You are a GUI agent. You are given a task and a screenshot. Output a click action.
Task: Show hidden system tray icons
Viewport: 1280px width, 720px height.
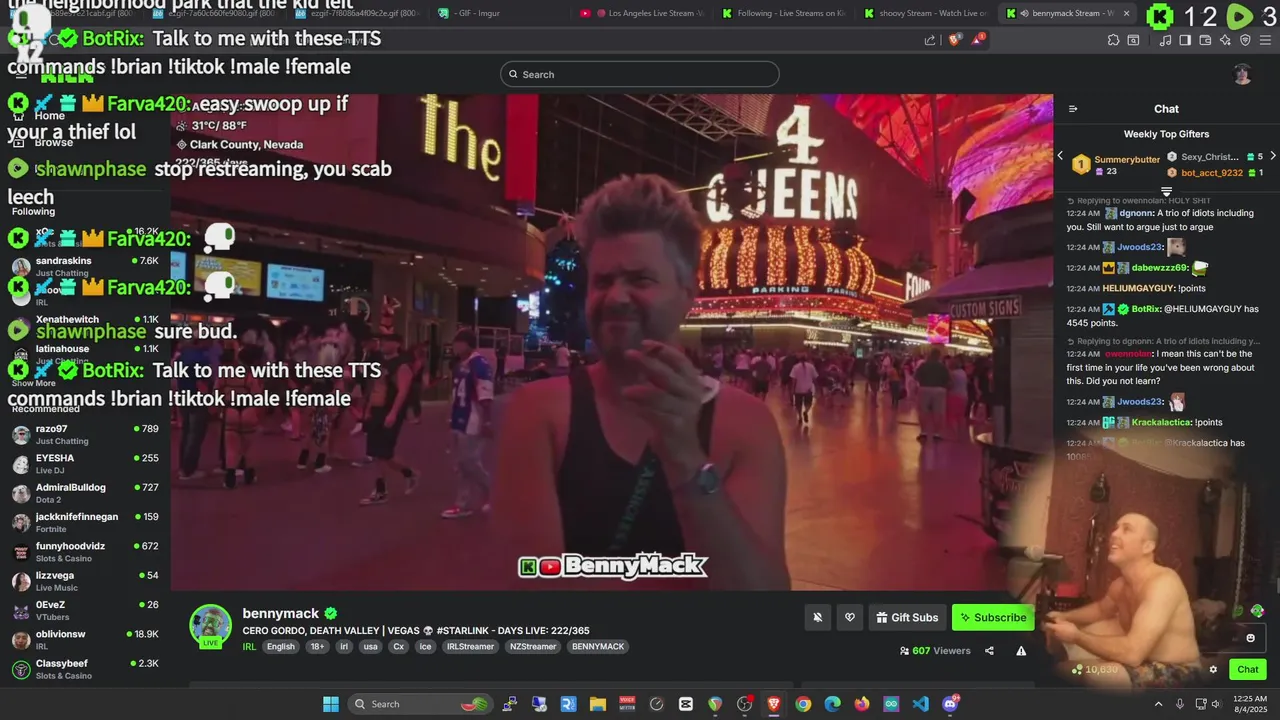click(1158, 704)
